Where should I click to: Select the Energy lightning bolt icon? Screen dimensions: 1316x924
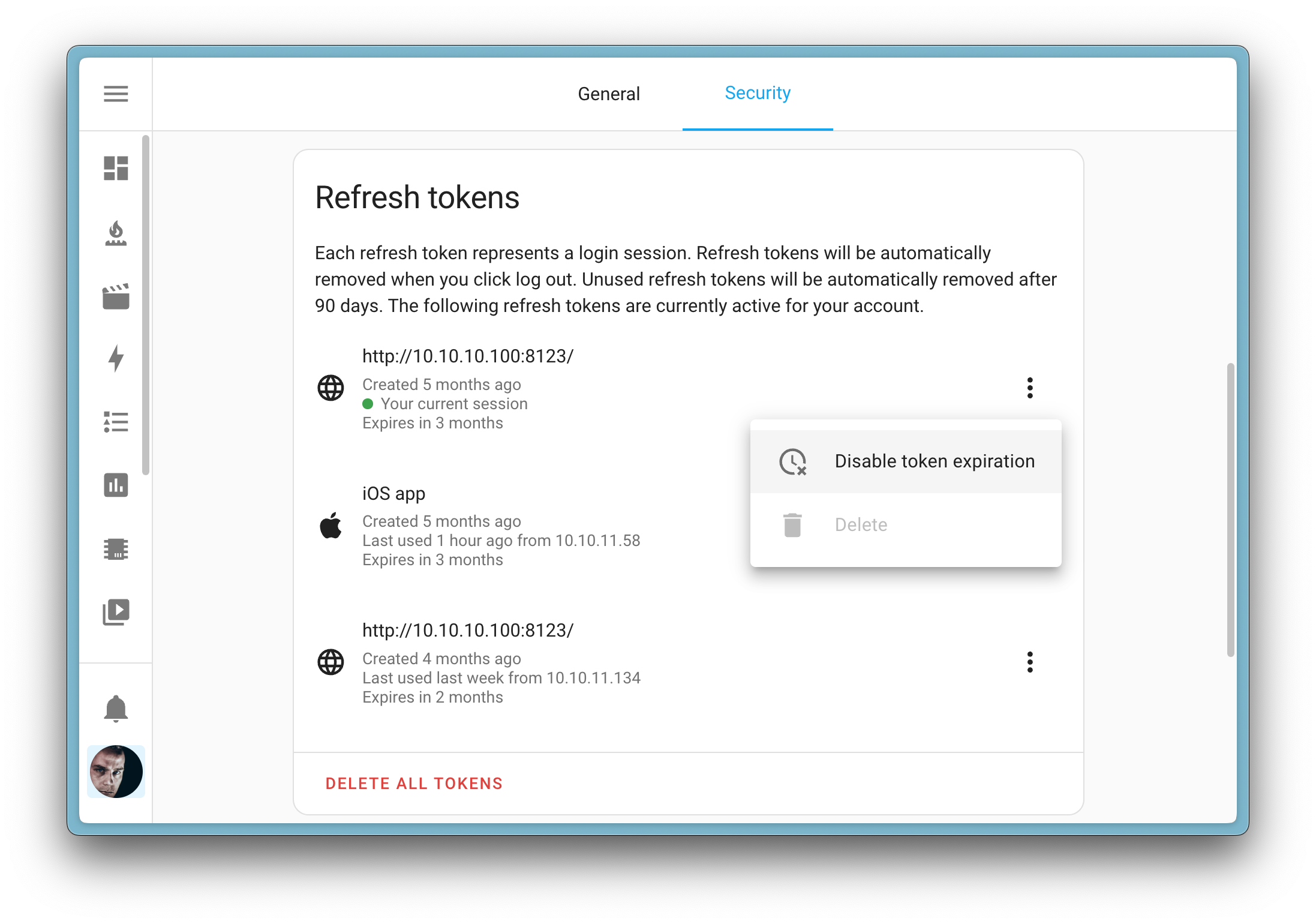[x=116, y=360]
